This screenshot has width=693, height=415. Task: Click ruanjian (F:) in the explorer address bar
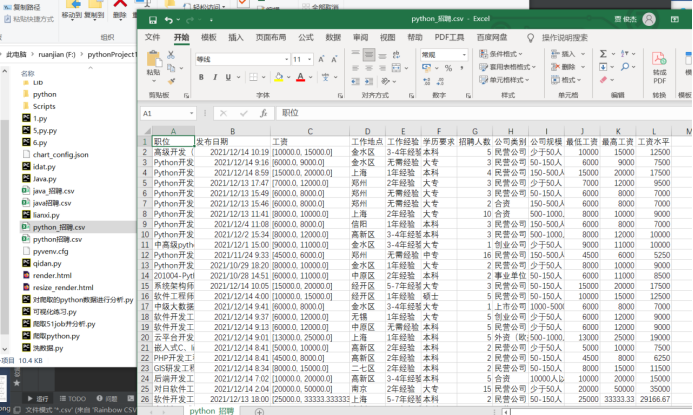pyautogui.click(x=57, y=54)
